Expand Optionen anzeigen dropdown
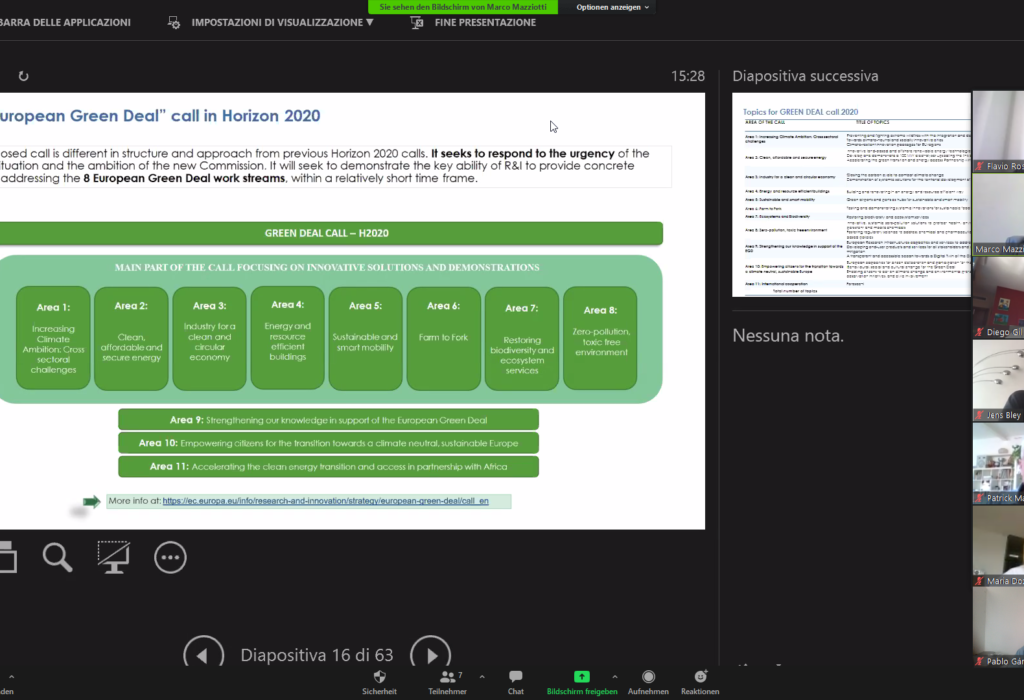This screenshot has height=700, width=1024. [613, 7]
